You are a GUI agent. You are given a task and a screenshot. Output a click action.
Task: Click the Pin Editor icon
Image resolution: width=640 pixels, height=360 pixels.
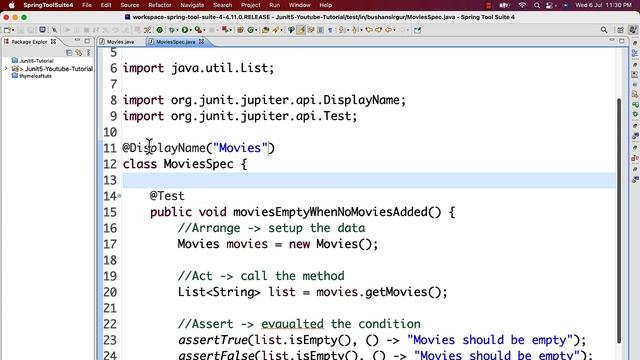point(418,30)
